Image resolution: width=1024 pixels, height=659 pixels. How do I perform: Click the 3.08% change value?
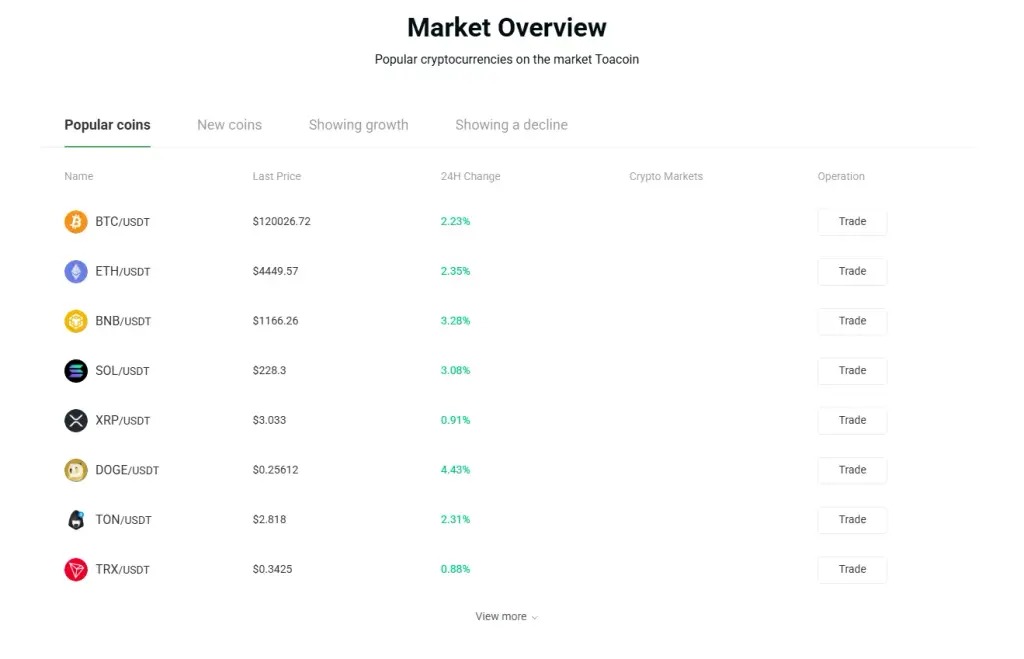click(x=455, y=370)
